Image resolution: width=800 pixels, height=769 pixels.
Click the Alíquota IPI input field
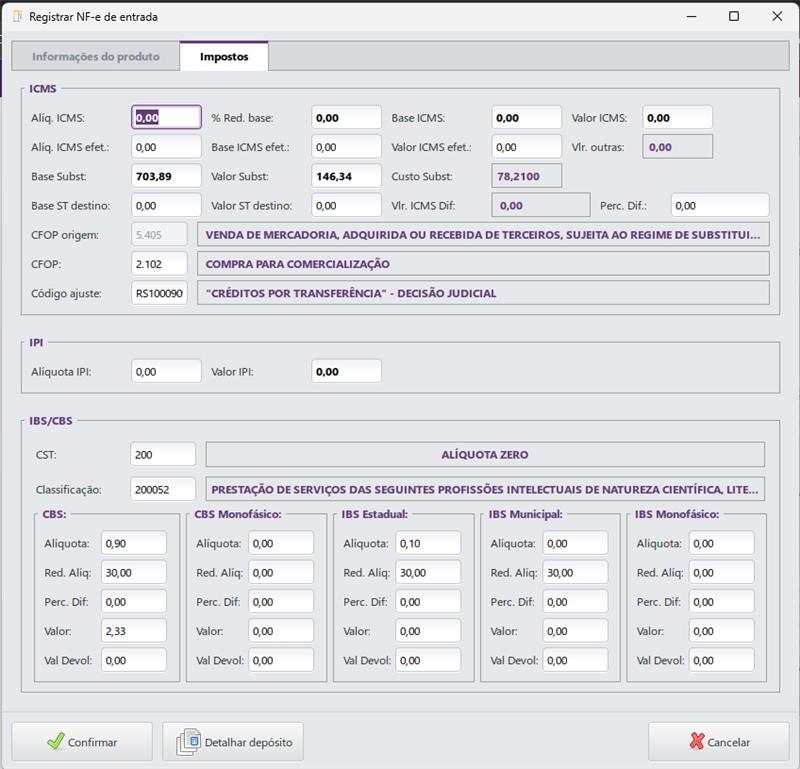pyautogui.click(x=166, y=371)
